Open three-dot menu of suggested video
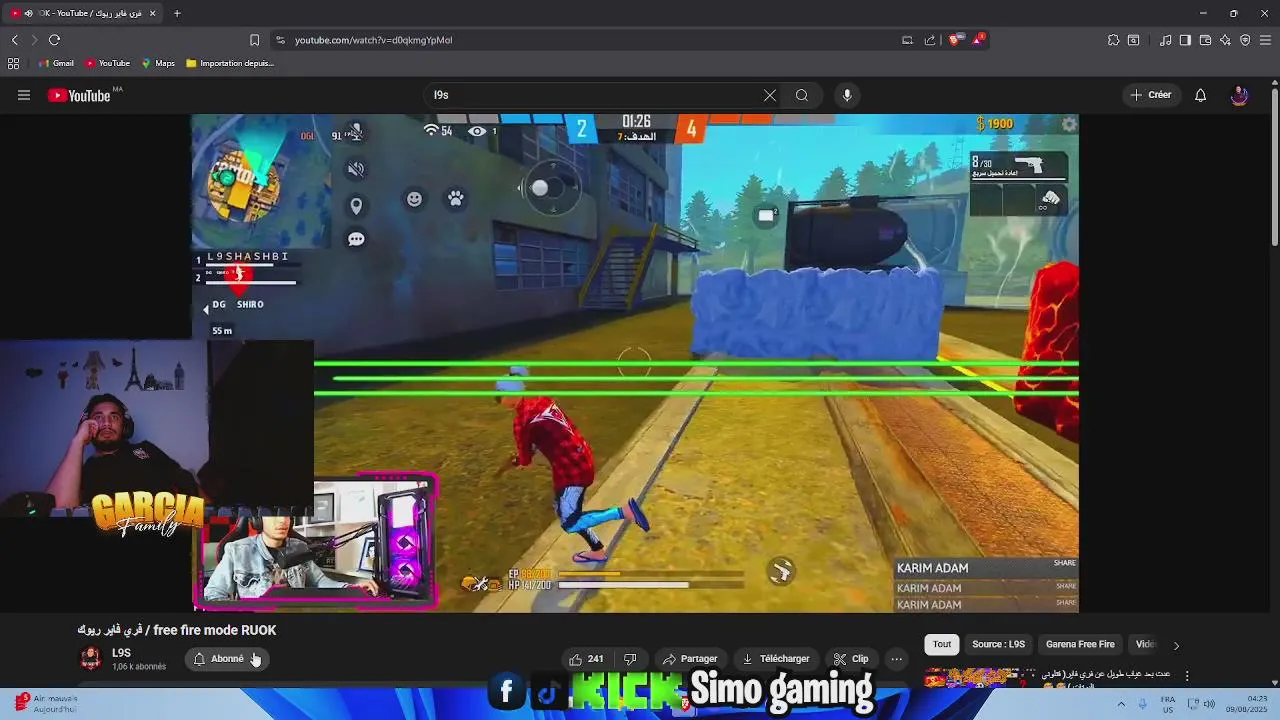1280x720 pixels. [1187, 676]
